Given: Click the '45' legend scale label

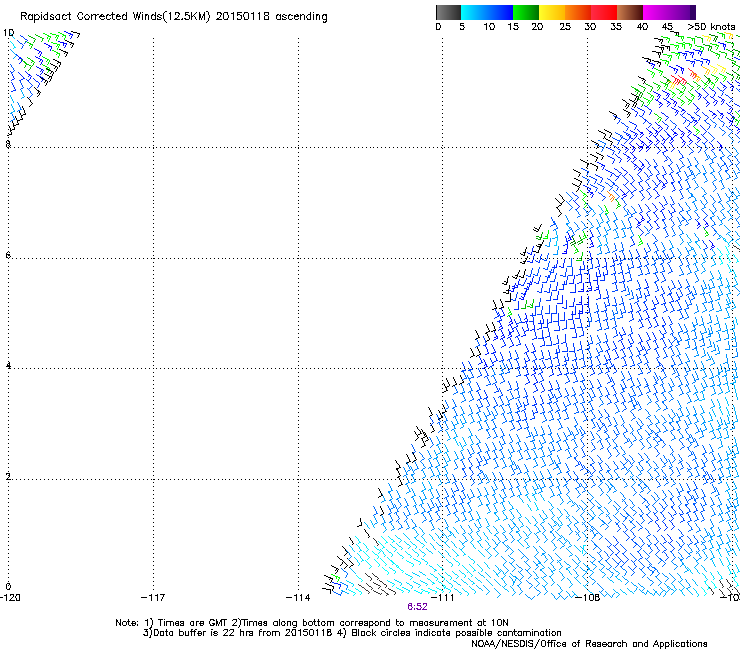Looking at the screenshot, I should click(667, 27).
